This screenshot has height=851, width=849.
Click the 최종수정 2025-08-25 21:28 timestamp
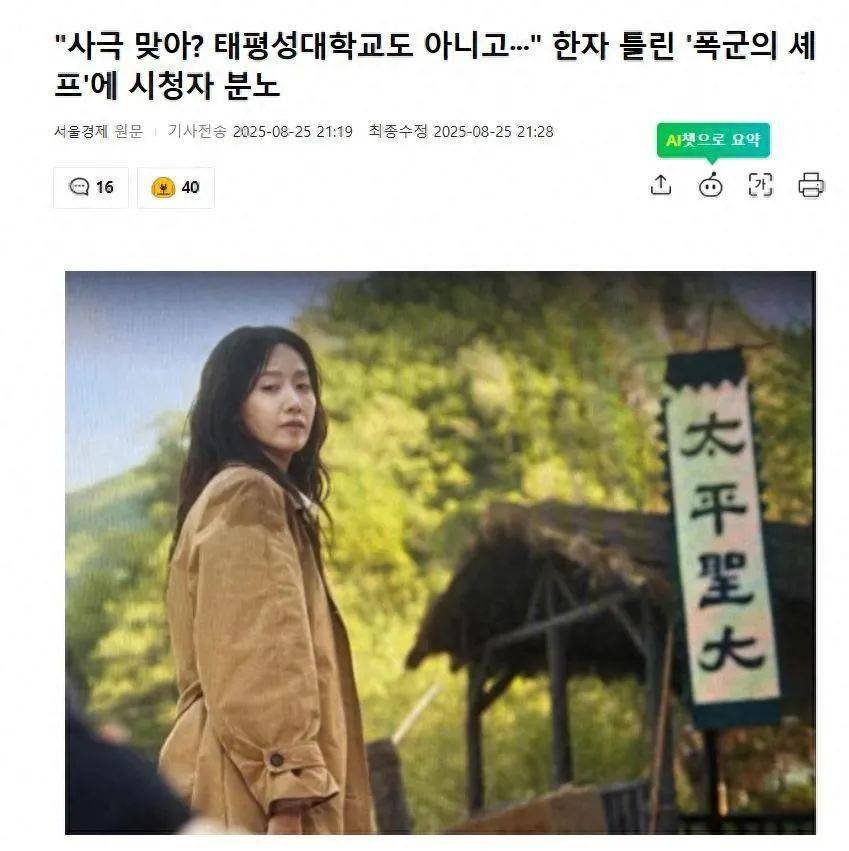461,131
